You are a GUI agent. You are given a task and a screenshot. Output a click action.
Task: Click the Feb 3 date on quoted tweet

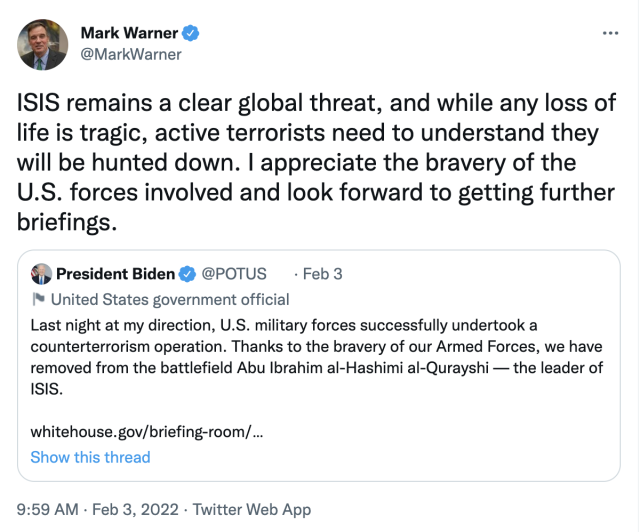[322, 274]
